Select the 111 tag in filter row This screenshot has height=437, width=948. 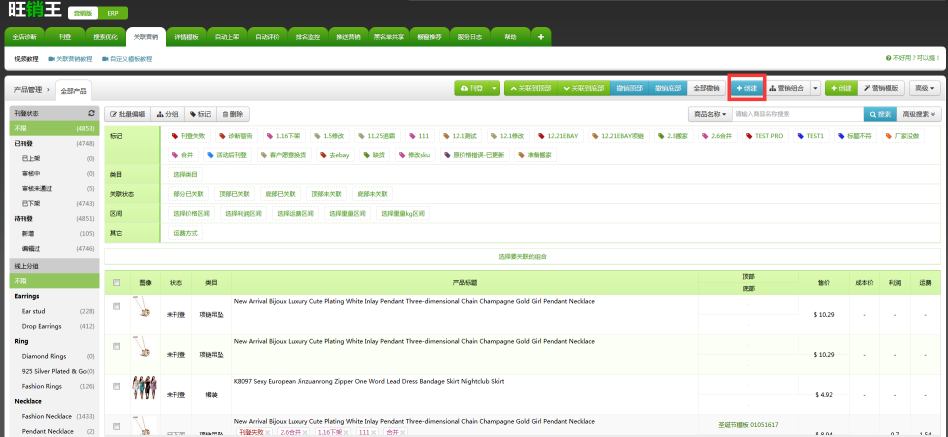418,136
